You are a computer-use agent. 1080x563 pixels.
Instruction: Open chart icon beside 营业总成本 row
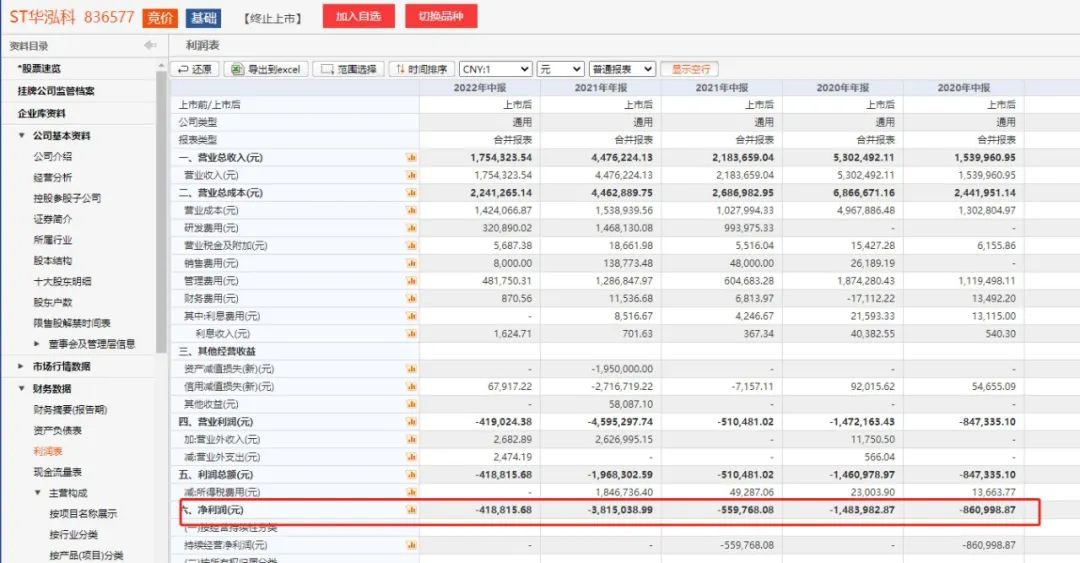coord(411,193)
